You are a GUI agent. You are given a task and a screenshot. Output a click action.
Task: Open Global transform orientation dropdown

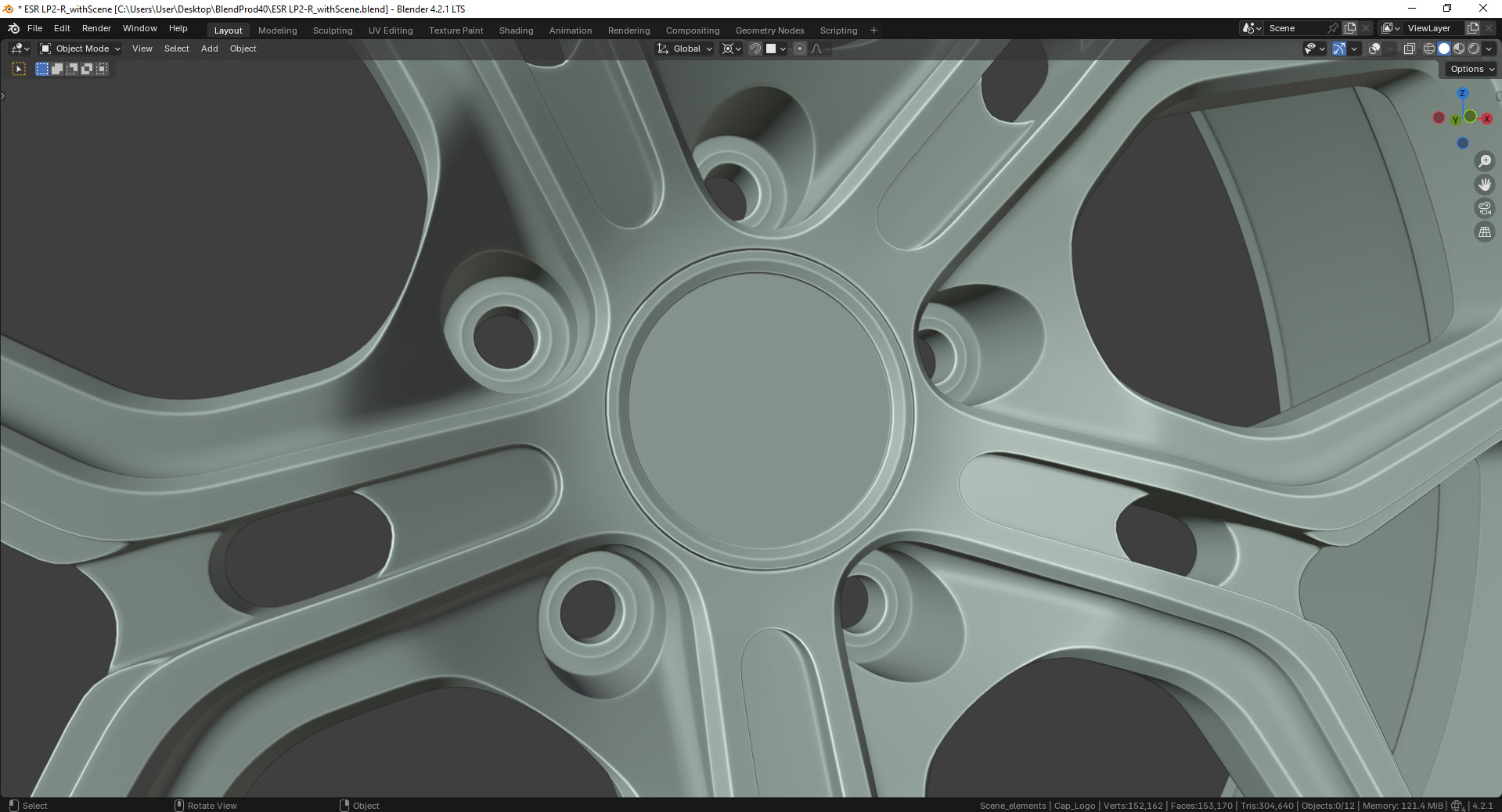[x=685, y=49]
